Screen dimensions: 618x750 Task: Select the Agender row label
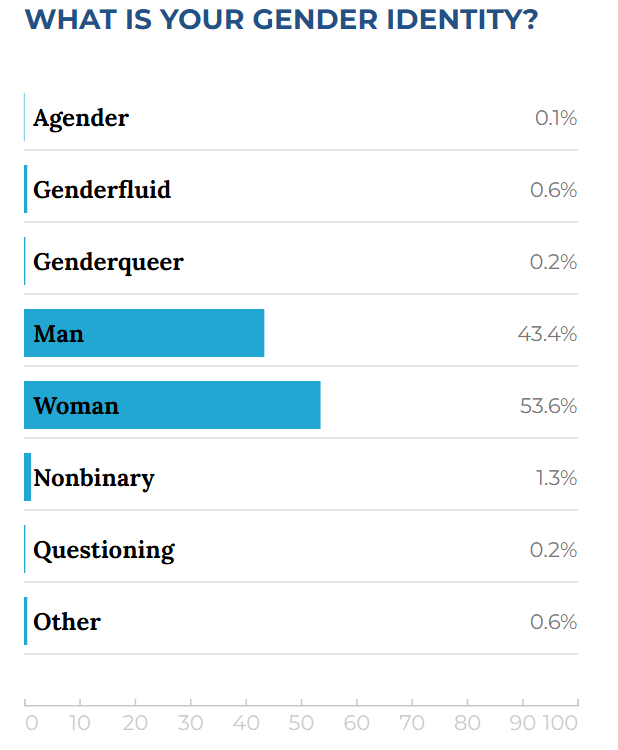point(81,118)
